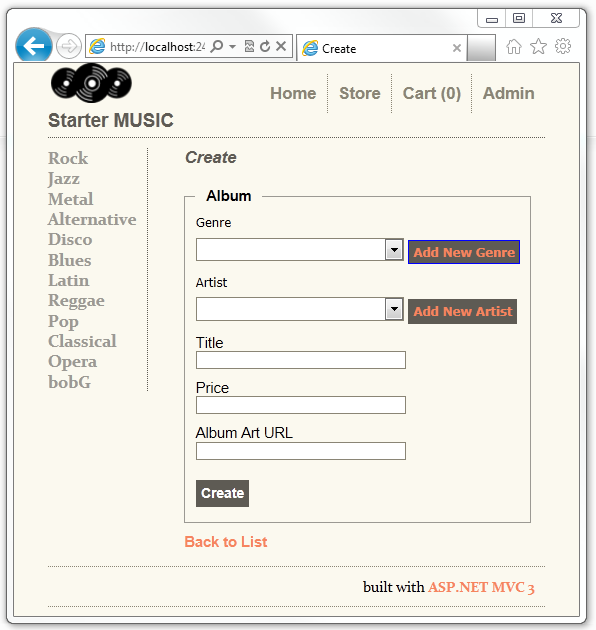Browse the Pop genre
The height and width of the screenshot is (630, 596).
pyautogui.click(x=63, y=321)
